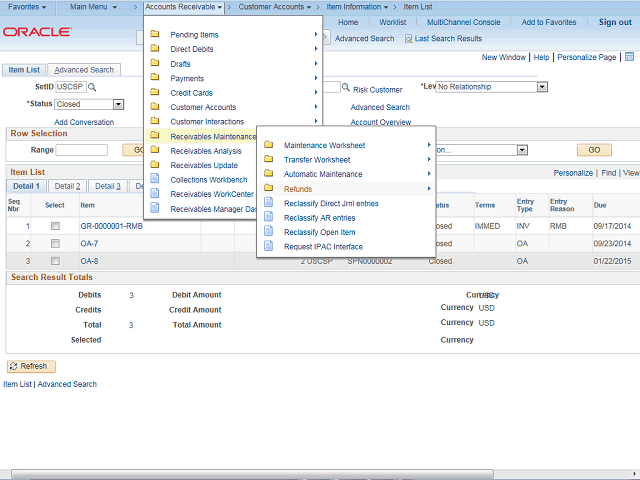Open the Favorites dropdown menu

coord(29,7)
